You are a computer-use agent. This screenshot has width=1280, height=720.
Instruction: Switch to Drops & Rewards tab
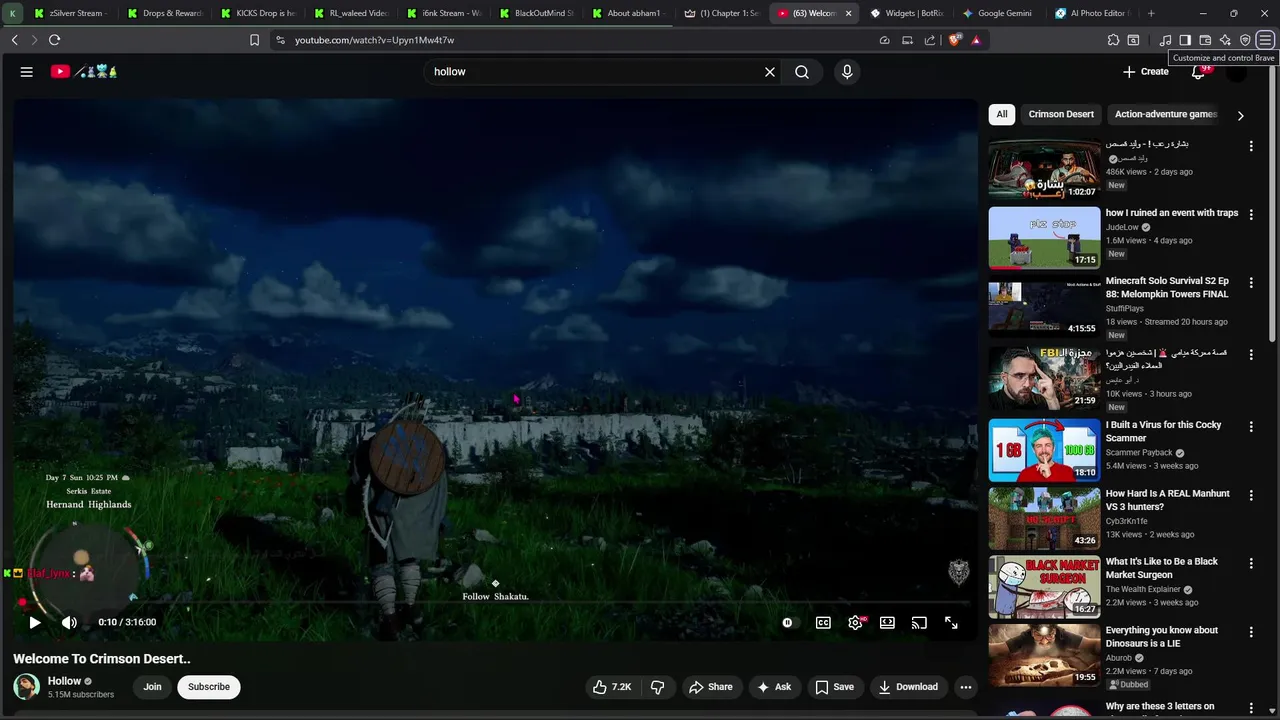click(x=163, y=13)
